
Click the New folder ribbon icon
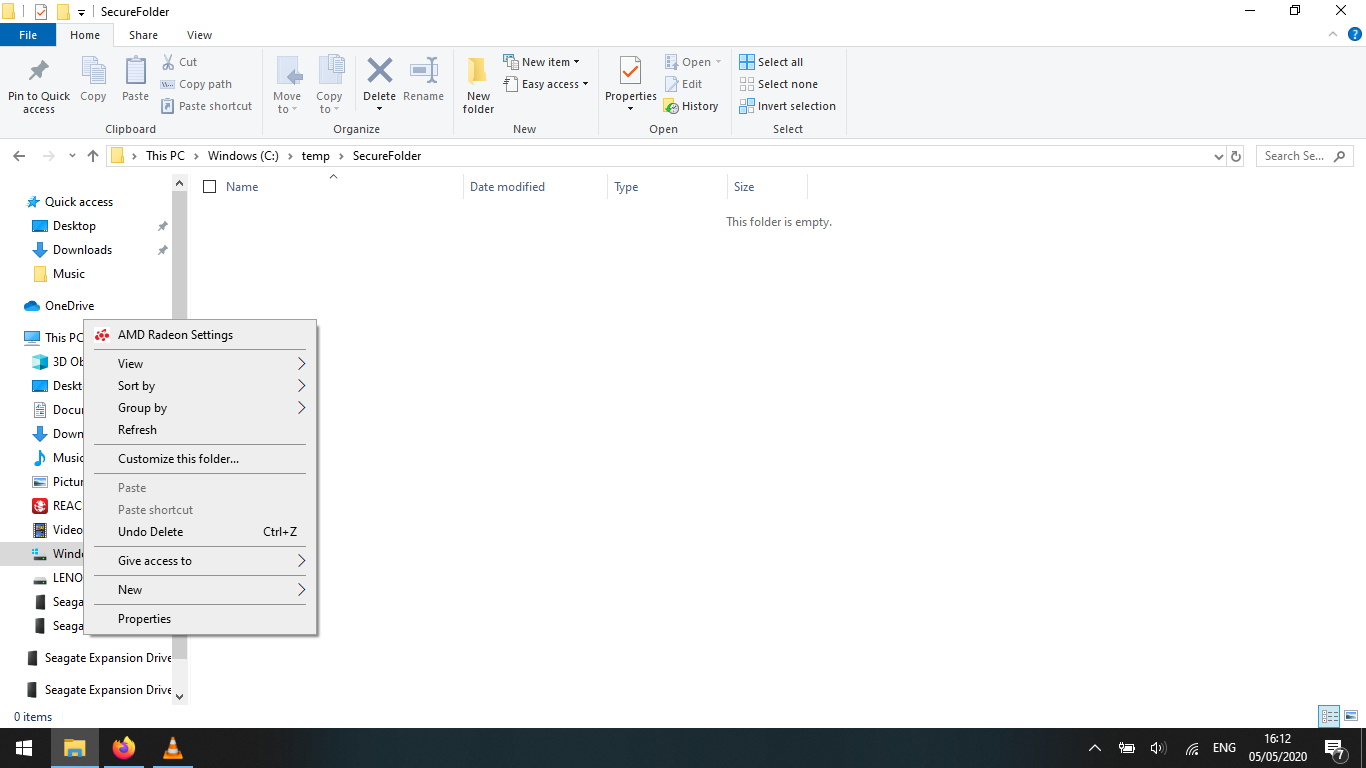[478, 72]
